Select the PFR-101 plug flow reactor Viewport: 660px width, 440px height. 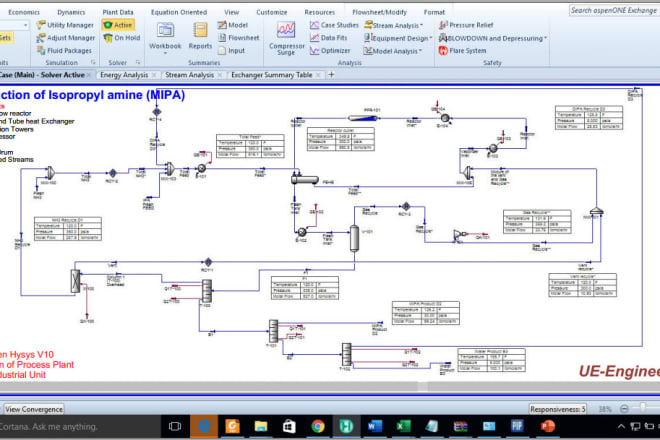(x=363, y=118)
